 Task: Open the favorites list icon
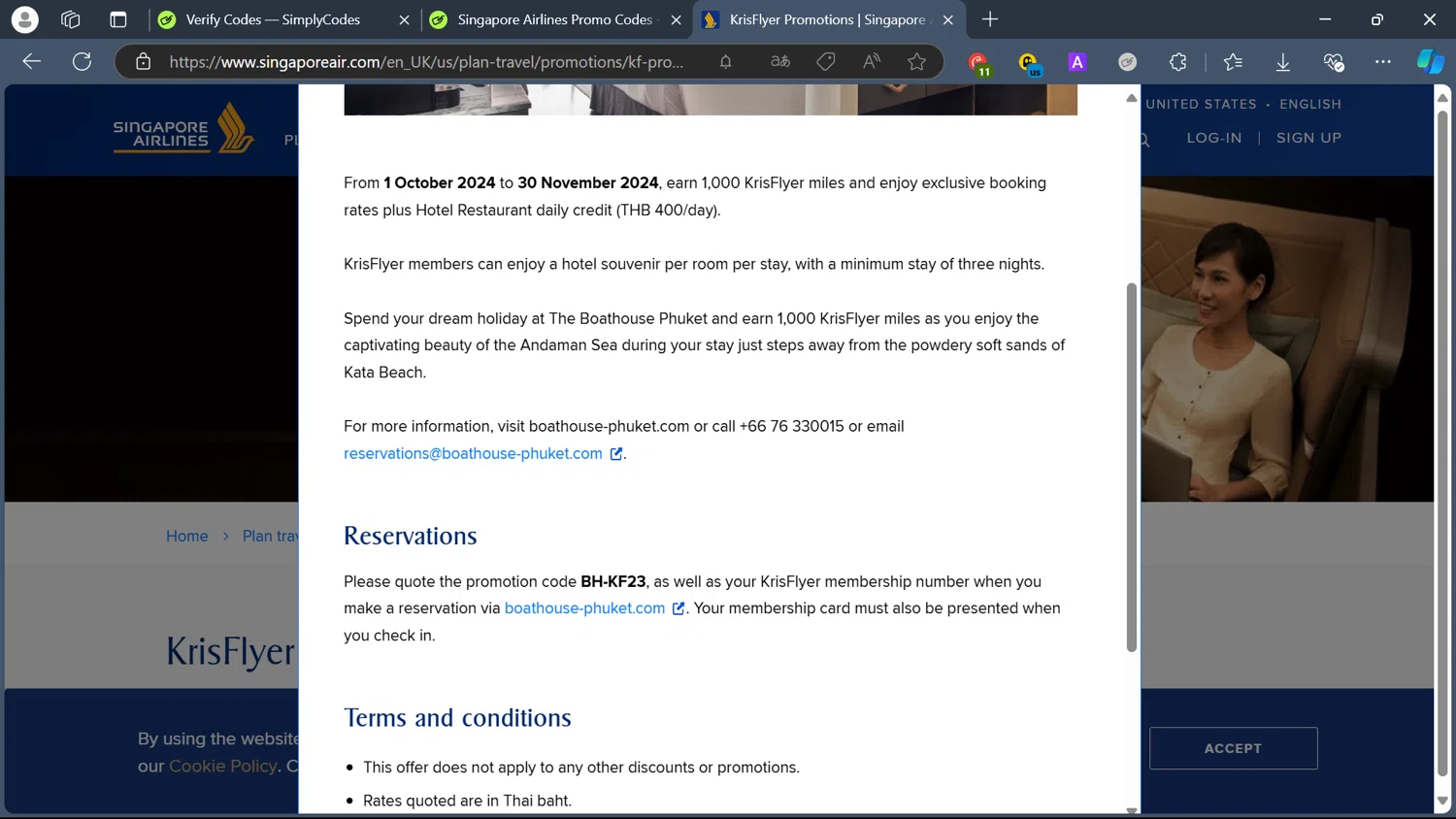tap(1233, 62)
